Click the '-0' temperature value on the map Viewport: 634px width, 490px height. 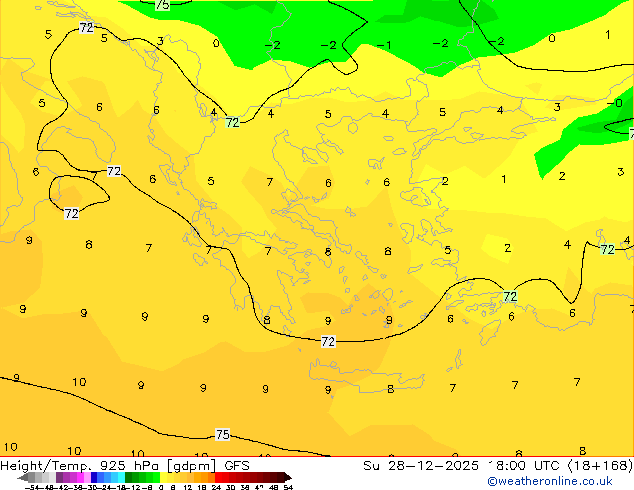pyautogui.click(x=615, y=103)
